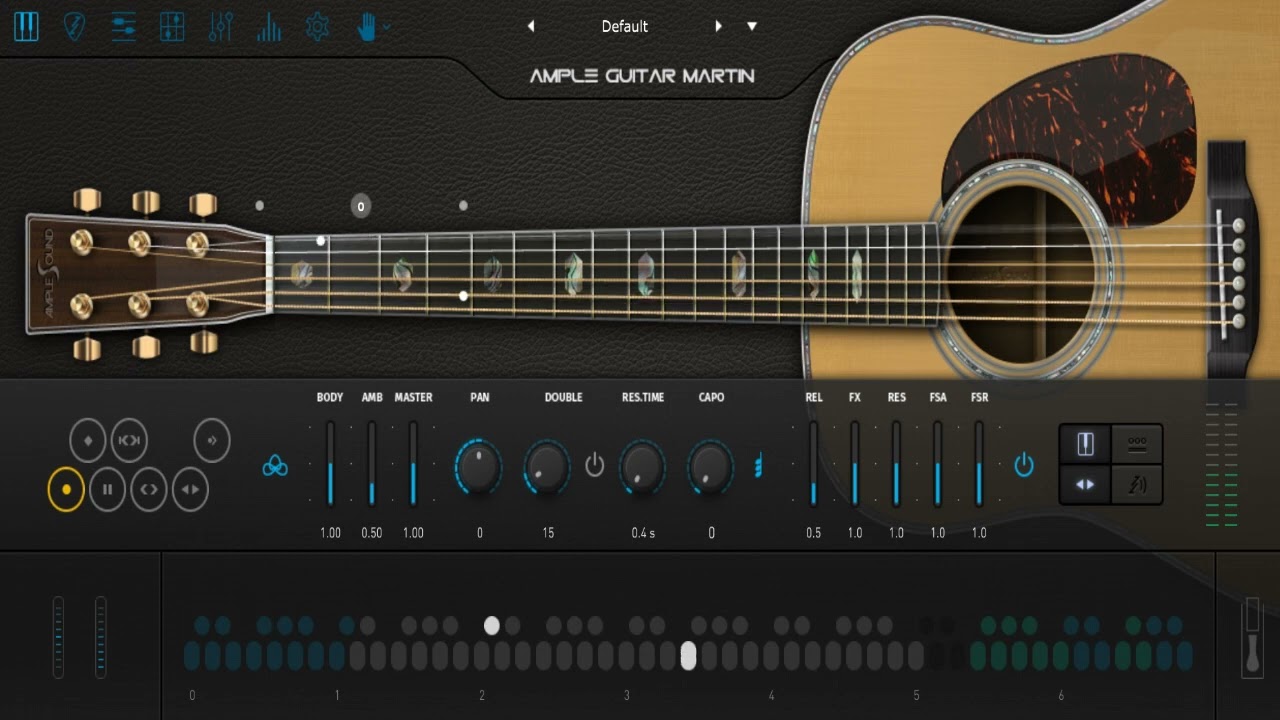Adjust the FX slider
The width and height of the screenshot is (1280, 720).
pyautogui.click(x=855, y=463)
